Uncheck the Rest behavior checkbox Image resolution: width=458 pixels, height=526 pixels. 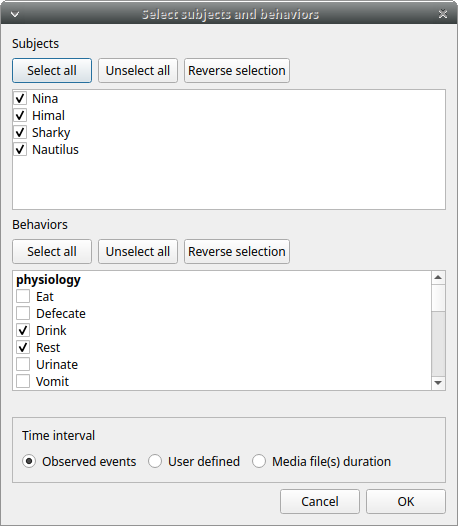tap(23, 348)
